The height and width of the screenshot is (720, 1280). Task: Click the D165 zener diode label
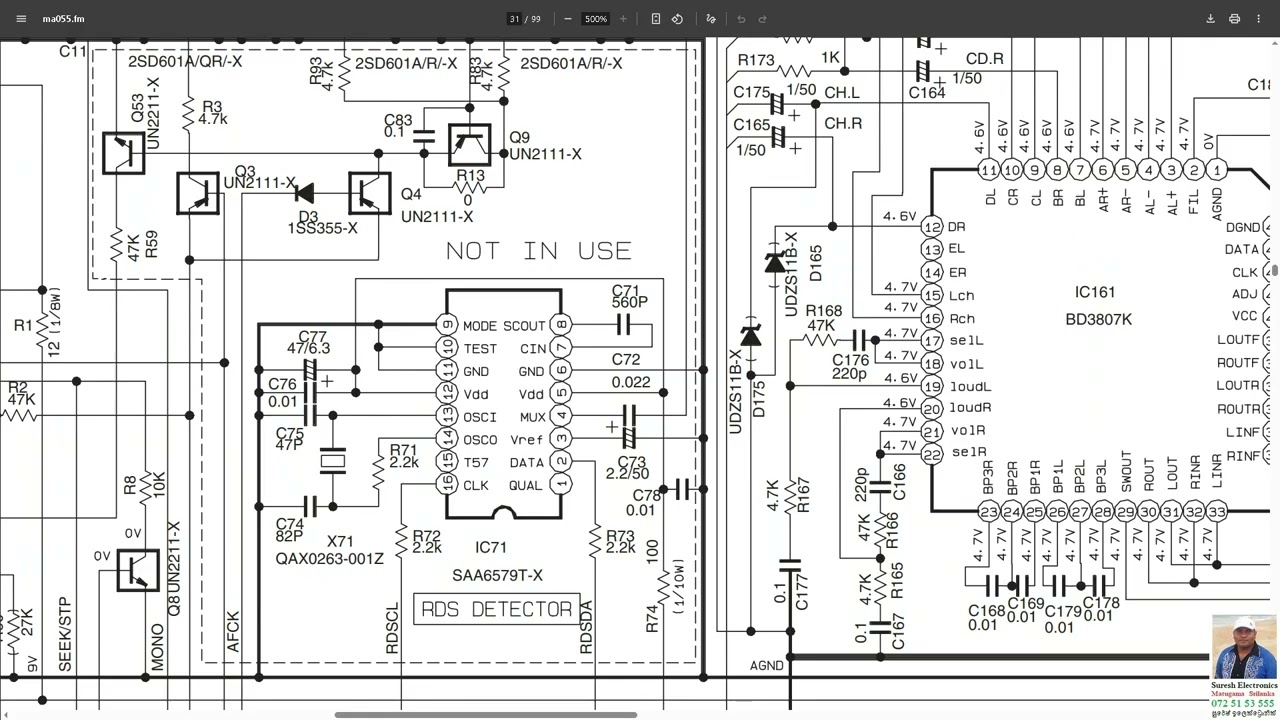(815, 262)
